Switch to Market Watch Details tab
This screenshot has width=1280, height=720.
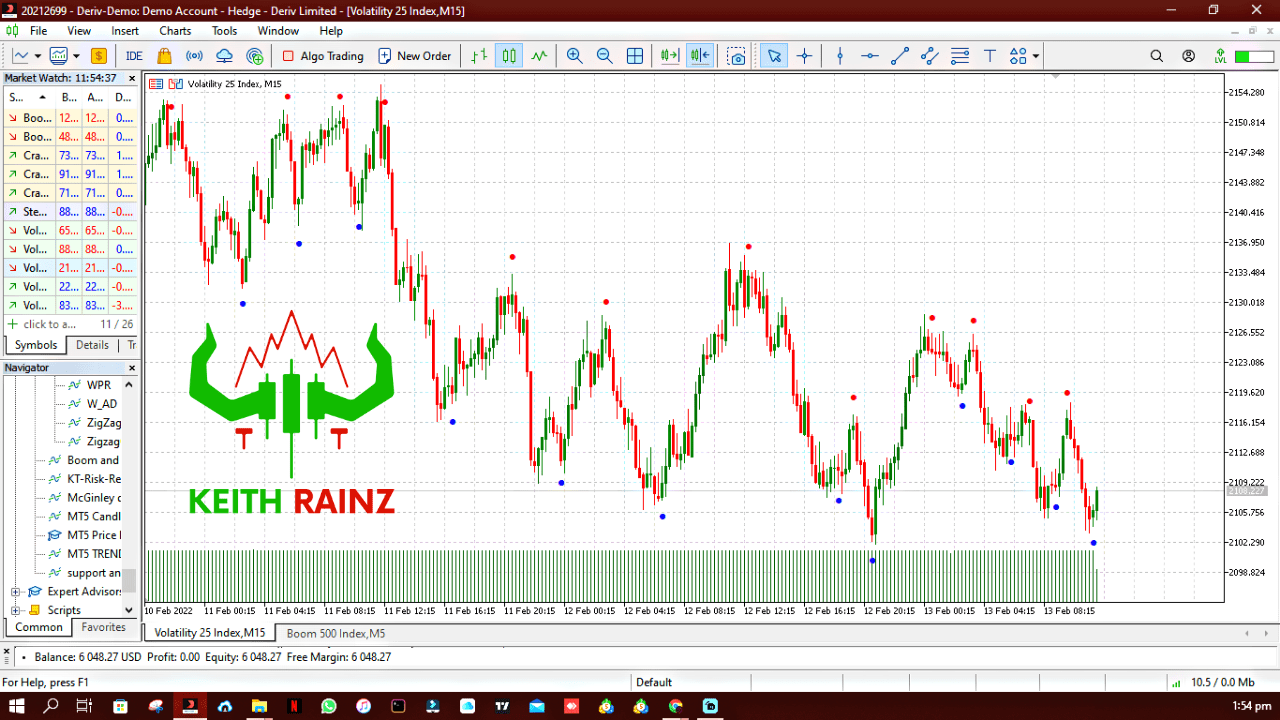pyautogui.click(x=92, y=345)
